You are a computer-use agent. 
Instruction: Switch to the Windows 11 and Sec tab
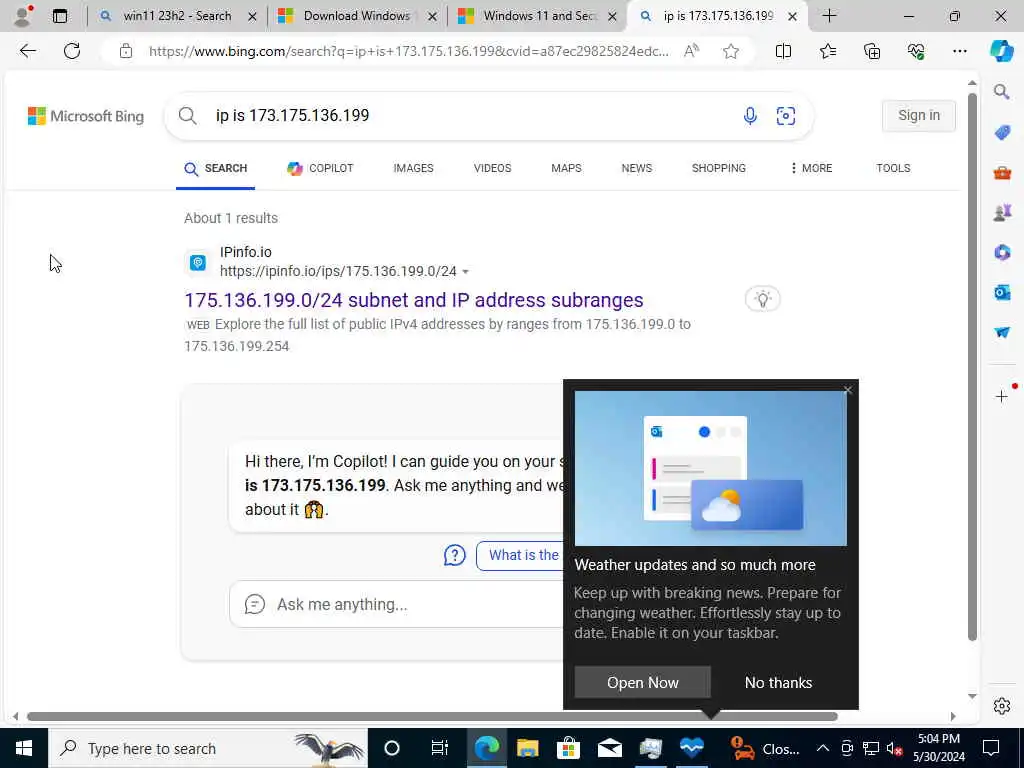[537, 16]
